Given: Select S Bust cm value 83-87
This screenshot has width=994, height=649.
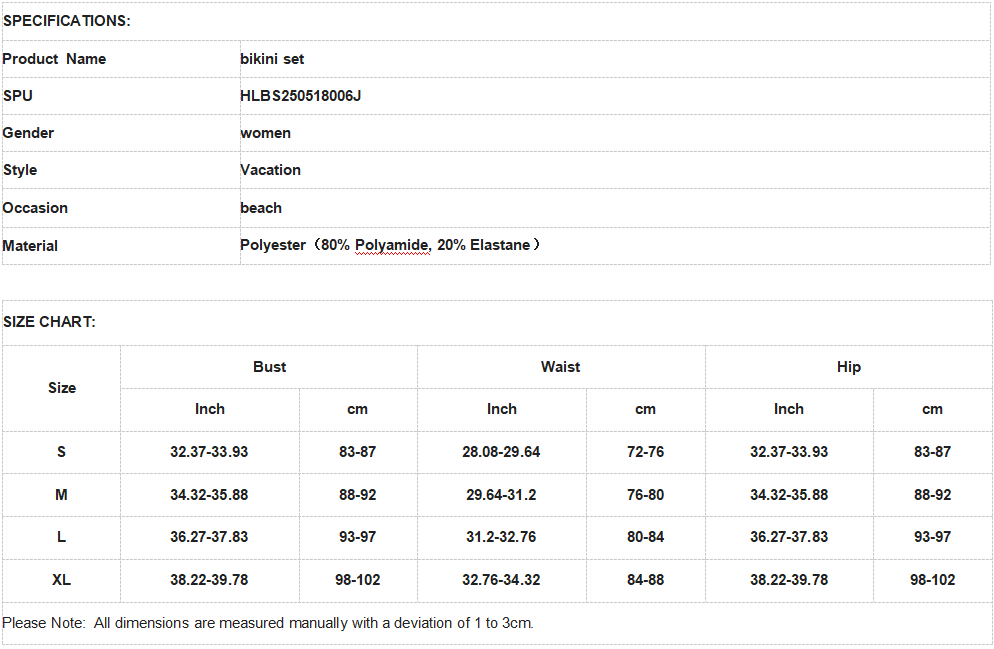Looking at the screenshot, I should 358,452.
